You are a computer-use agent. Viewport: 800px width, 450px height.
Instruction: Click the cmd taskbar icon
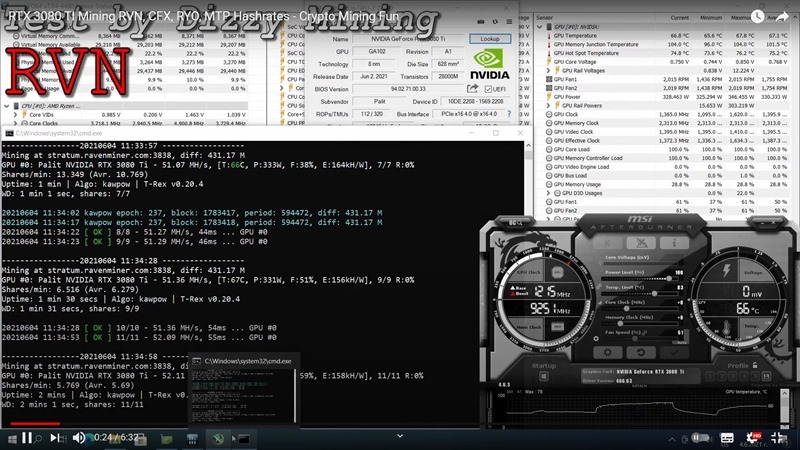coord(243,439)
